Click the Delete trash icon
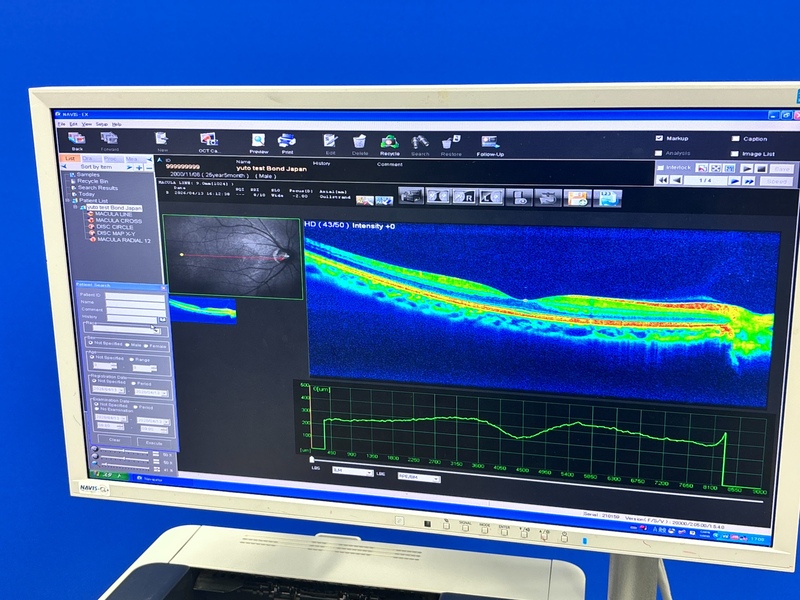The image size is (800, 600). [360, 143]
